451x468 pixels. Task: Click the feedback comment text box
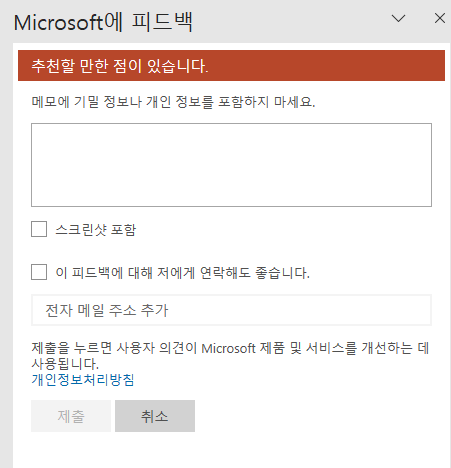pos(231,165)
